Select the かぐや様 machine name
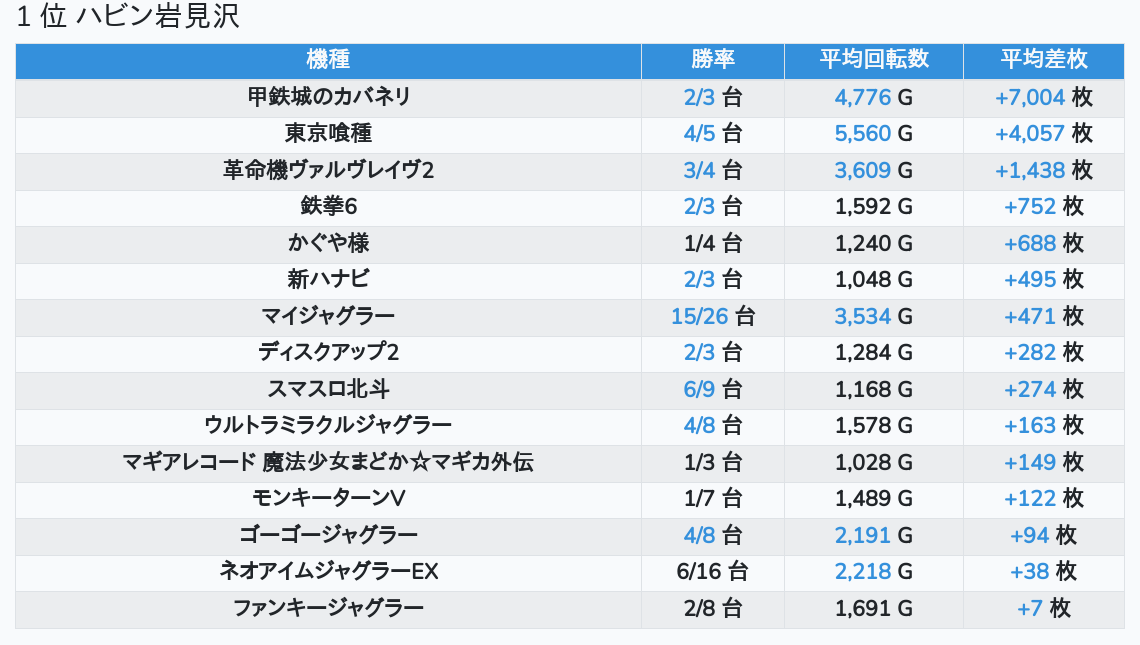Viewport: 1140px width, 645px height. pos(328,243)
